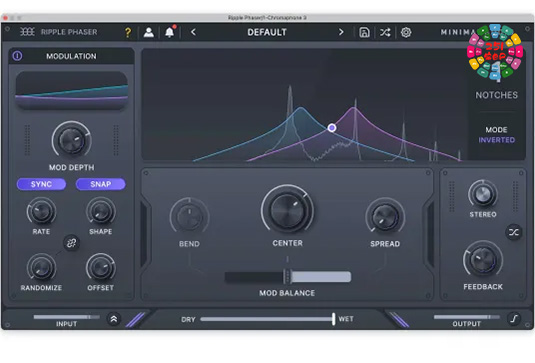Screen dimensions: 535x363
Task: Open the help question mark icon
Action: click(x=128, y=32)
